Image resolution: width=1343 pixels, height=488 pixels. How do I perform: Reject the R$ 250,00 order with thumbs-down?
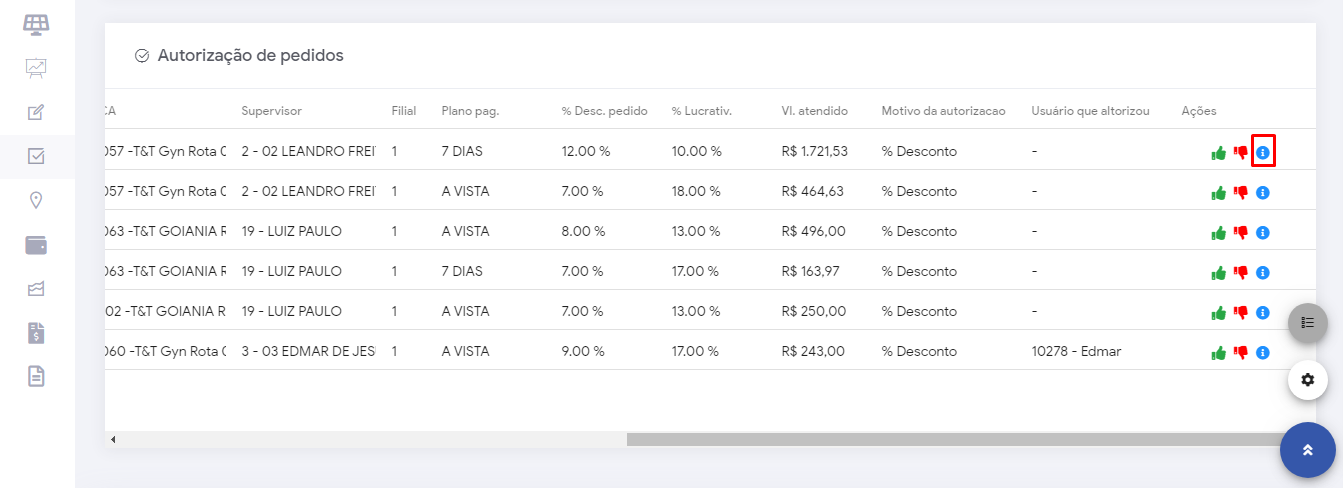pos(1241,312)
